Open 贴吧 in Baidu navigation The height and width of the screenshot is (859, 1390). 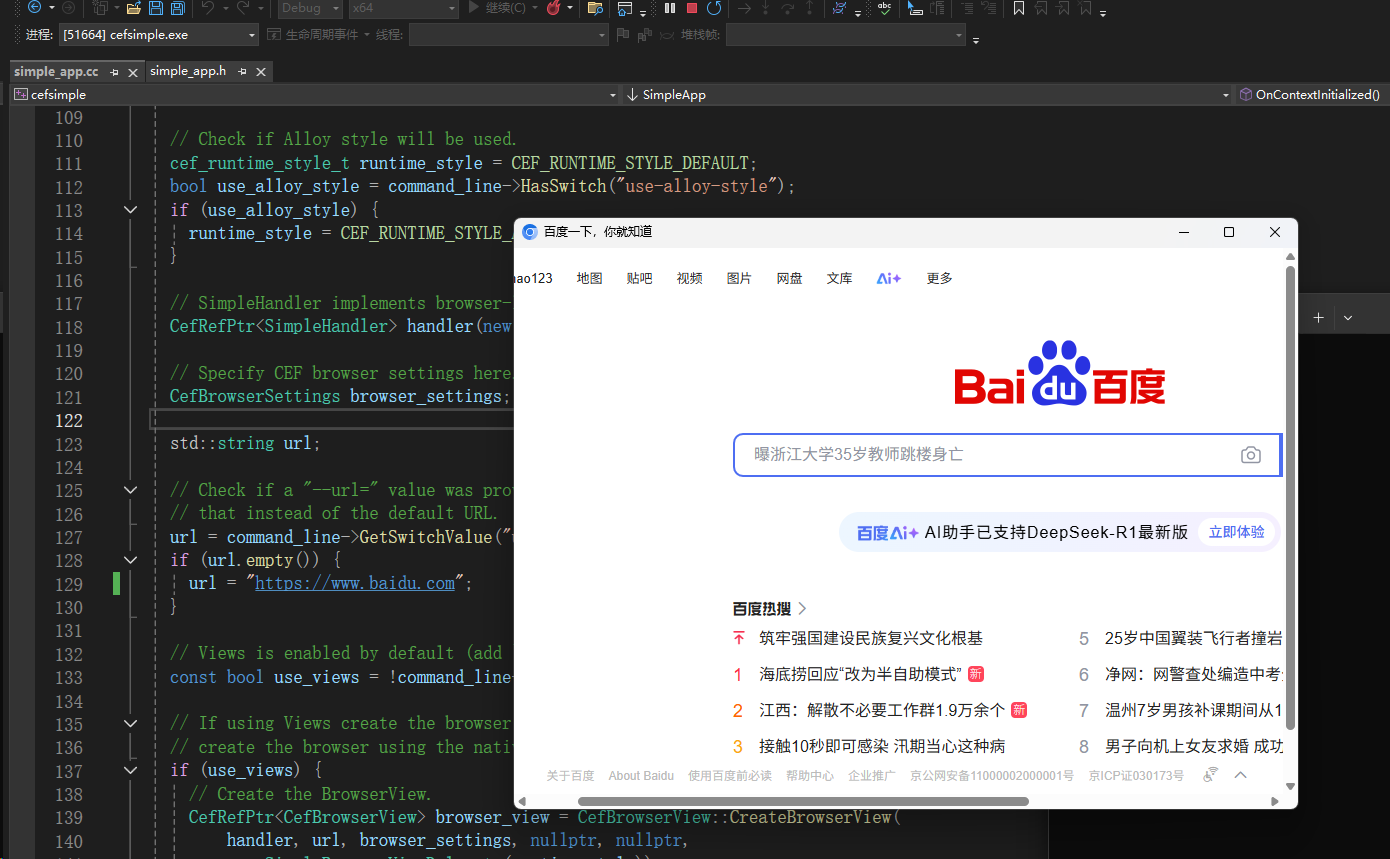click(640, 278)
